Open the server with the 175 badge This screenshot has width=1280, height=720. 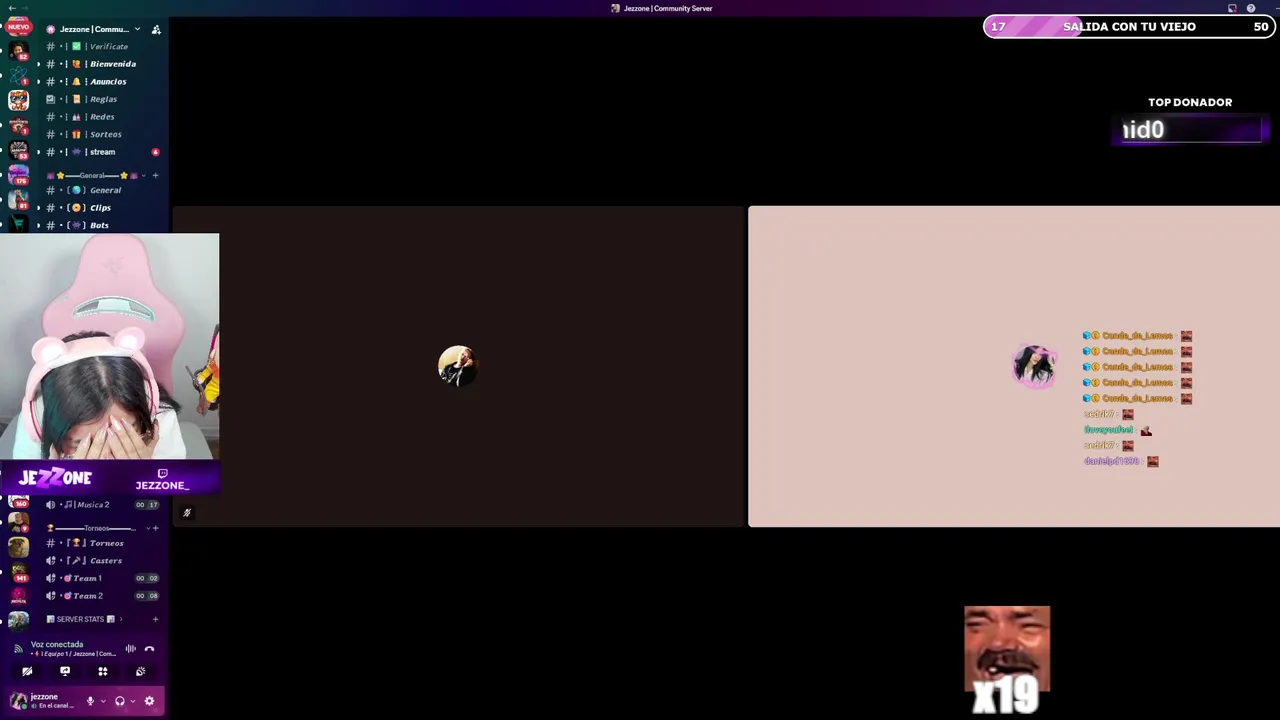(x=18, y=175)
